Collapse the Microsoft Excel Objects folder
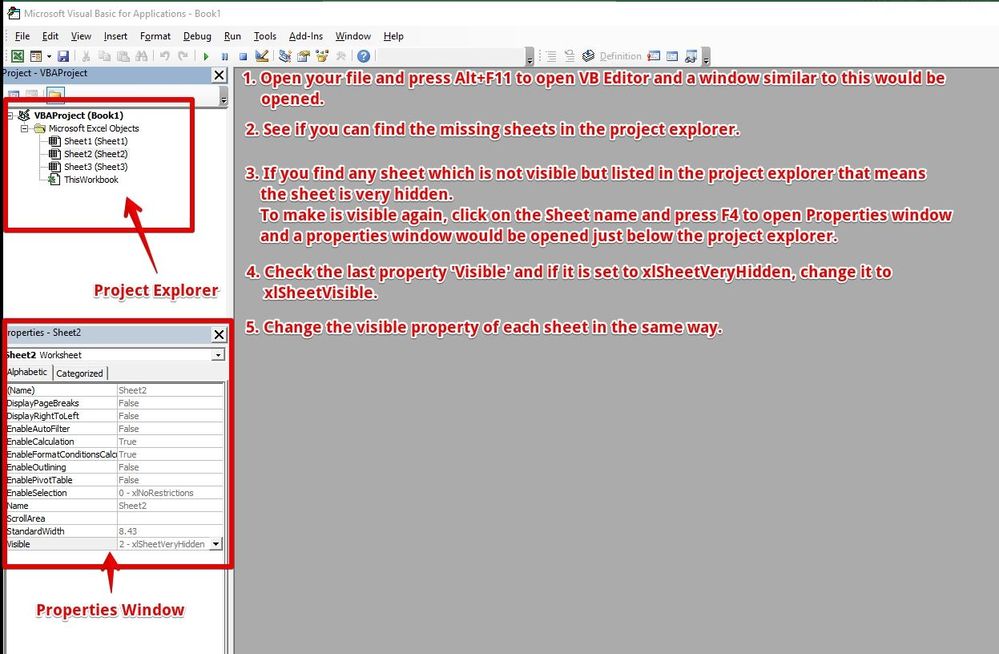999x654 pixels. [24, 128]
